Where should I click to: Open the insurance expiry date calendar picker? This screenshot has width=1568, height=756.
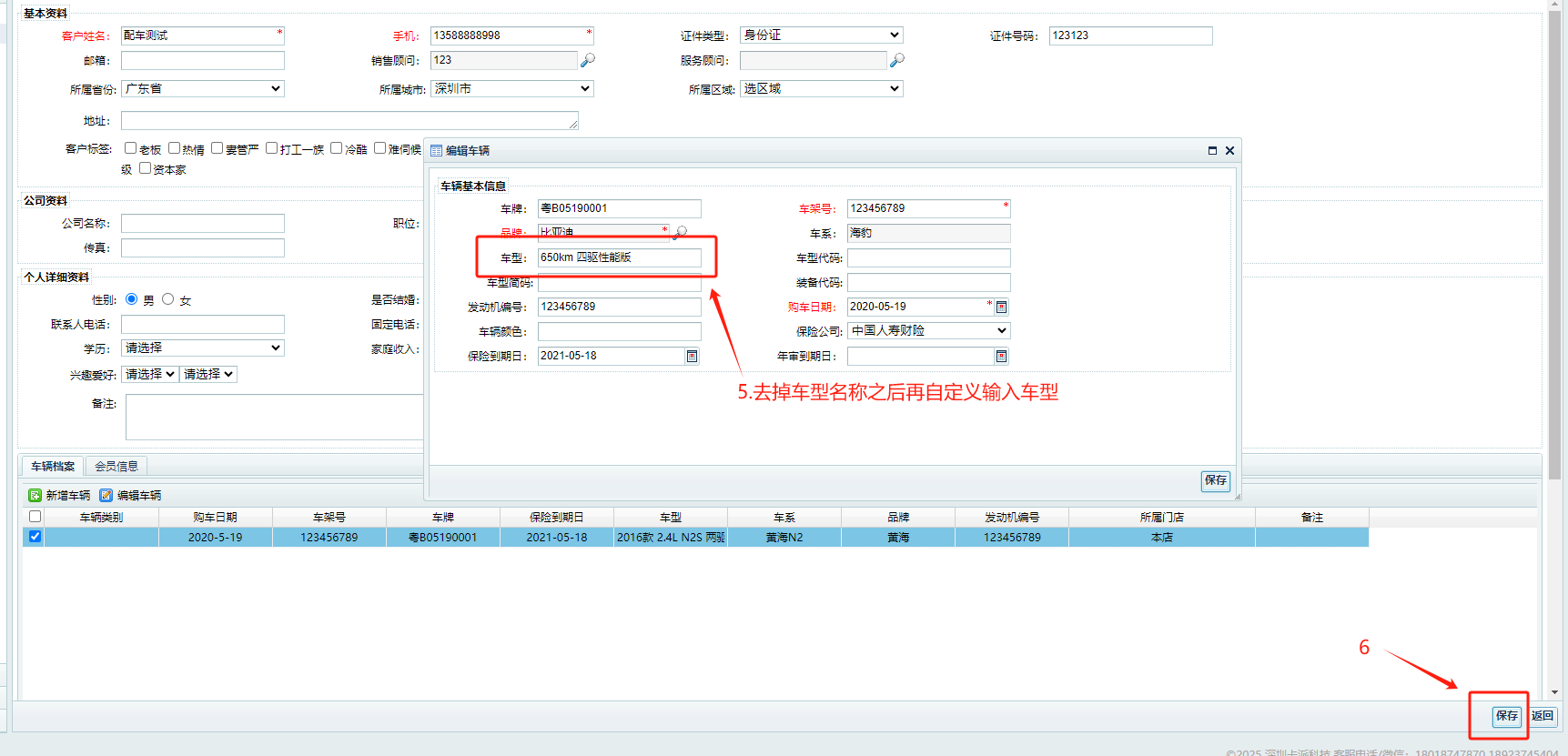pos(692,357)
